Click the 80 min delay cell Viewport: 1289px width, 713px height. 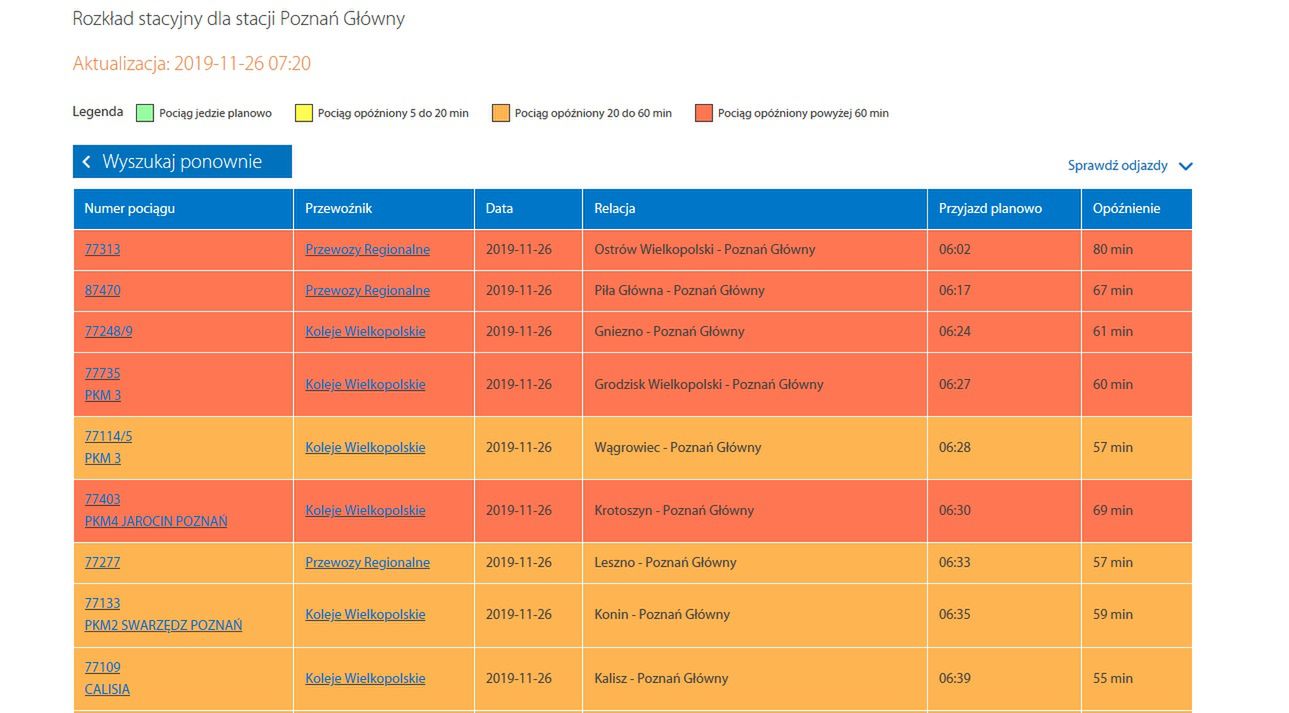tap(1137, 250)
